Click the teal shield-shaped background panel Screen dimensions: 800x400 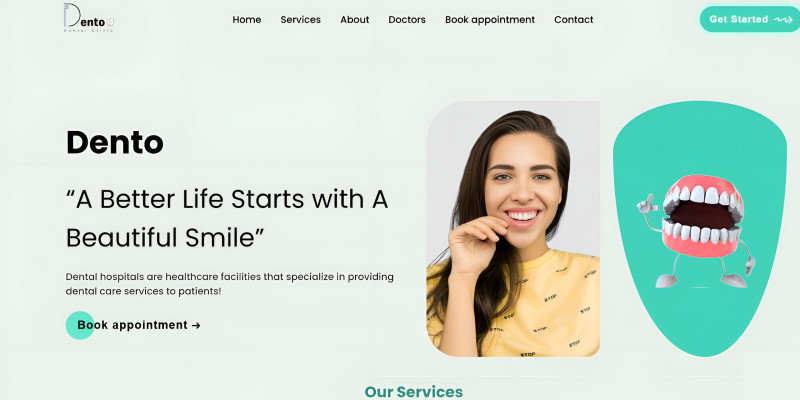700,229
